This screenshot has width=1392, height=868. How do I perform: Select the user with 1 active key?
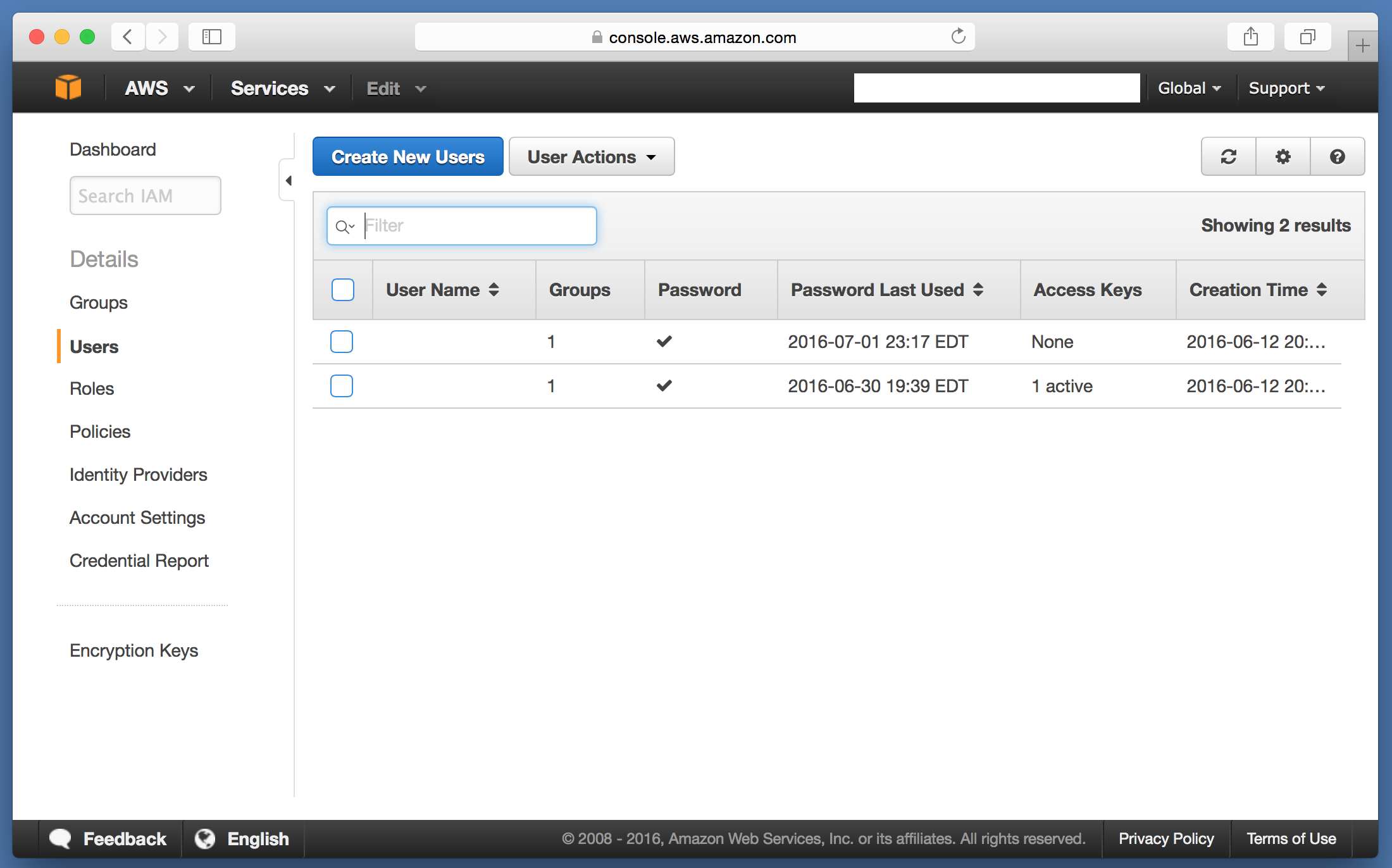point(342,386)
